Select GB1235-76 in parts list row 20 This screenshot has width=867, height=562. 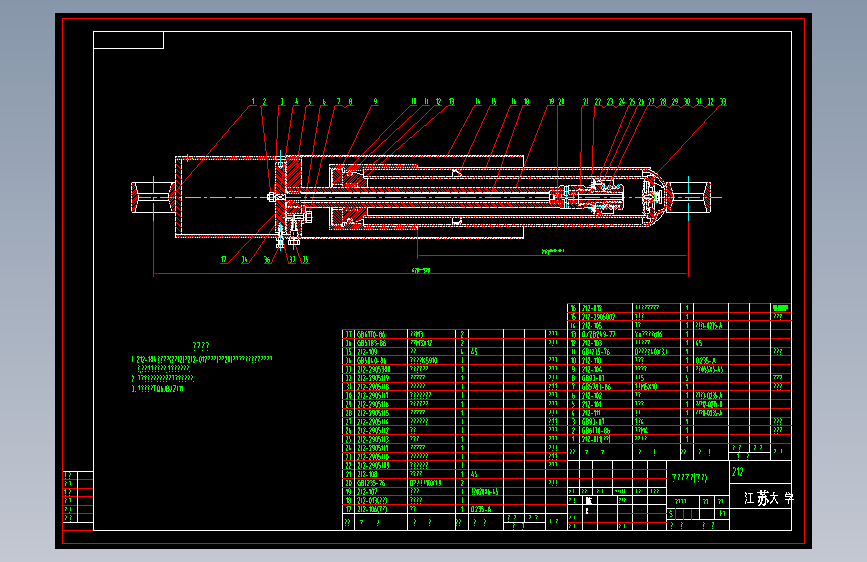coord(371,483)
